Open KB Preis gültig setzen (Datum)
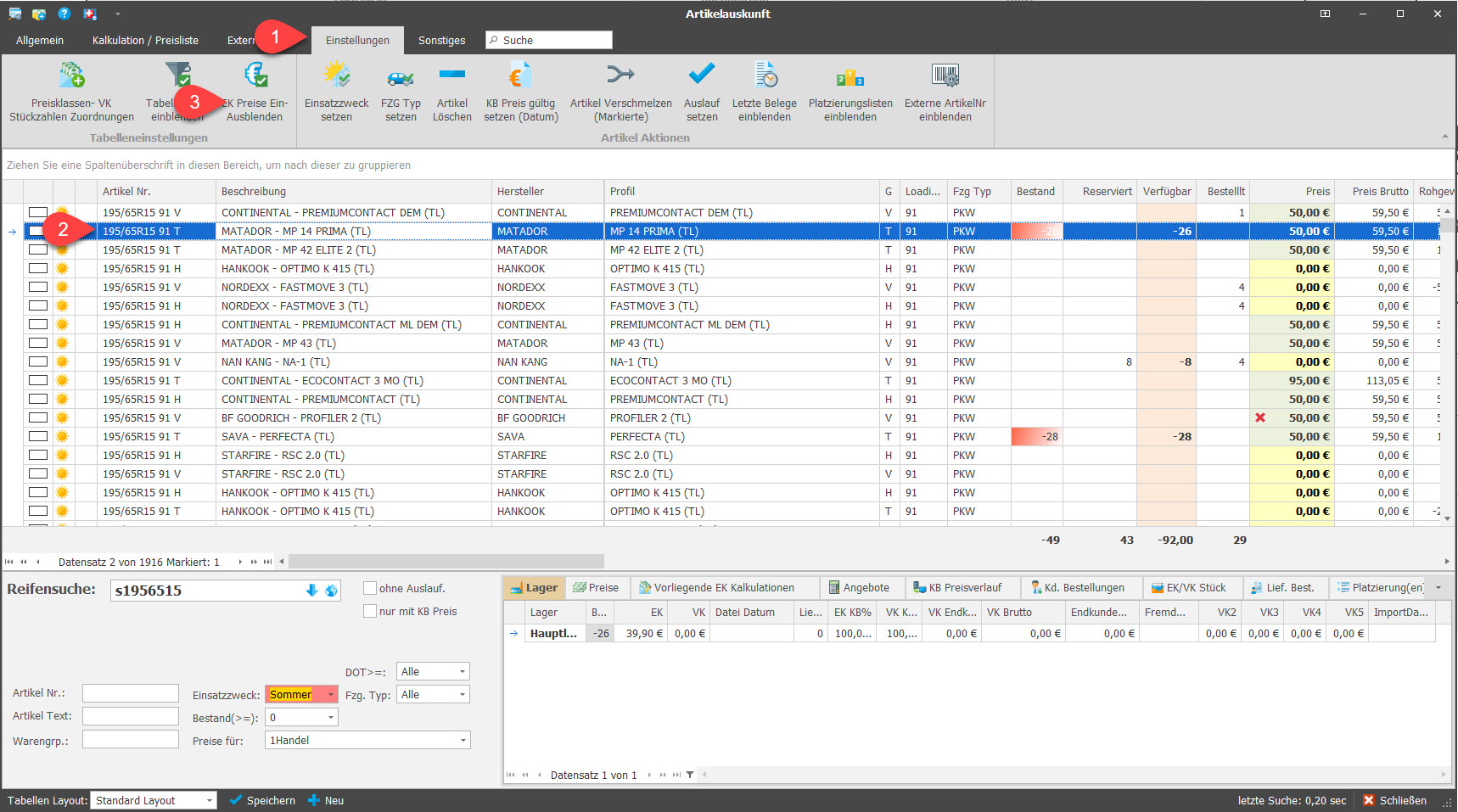1458x812 pixels. click(520, 92)
